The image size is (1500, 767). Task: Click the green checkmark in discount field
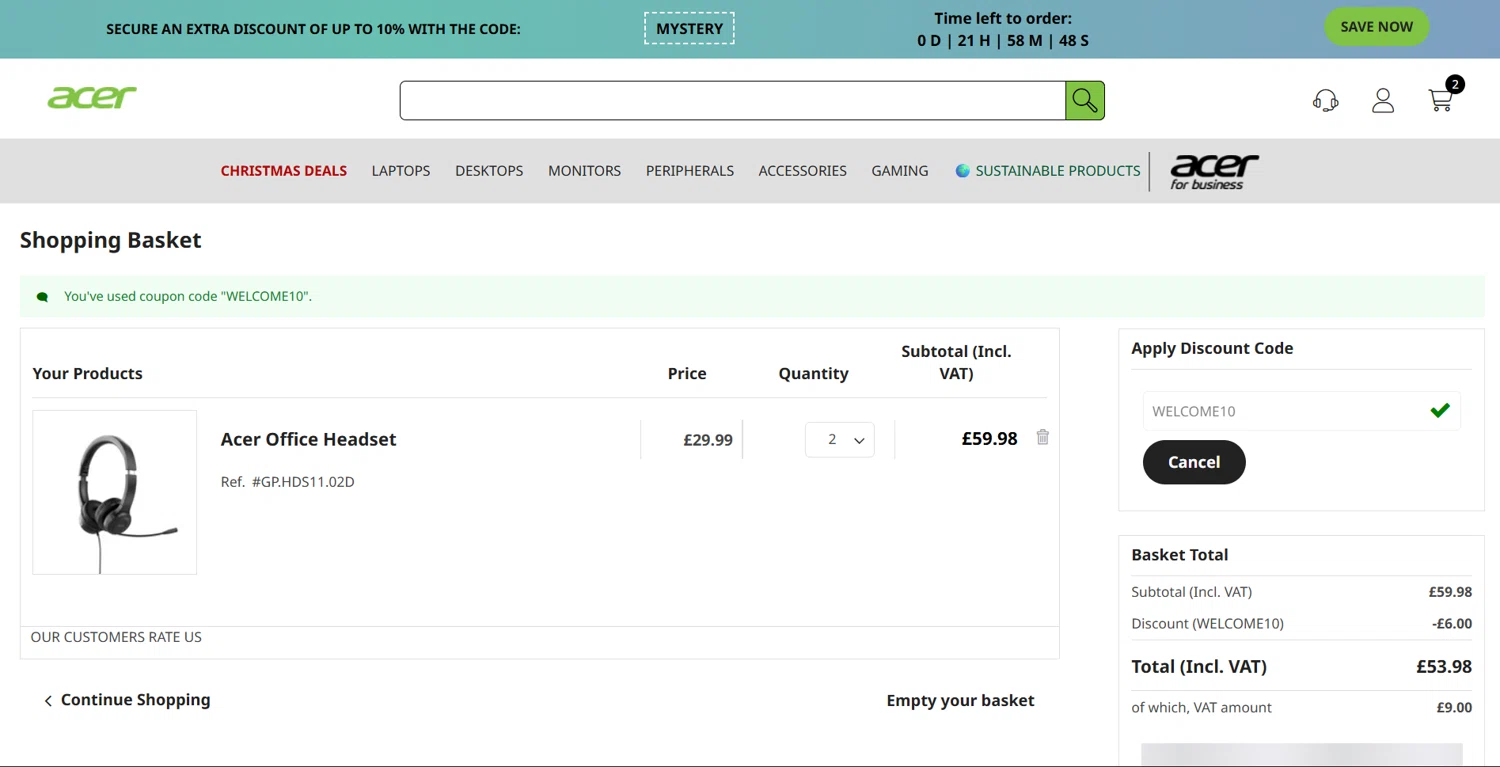pos(1440,410)
